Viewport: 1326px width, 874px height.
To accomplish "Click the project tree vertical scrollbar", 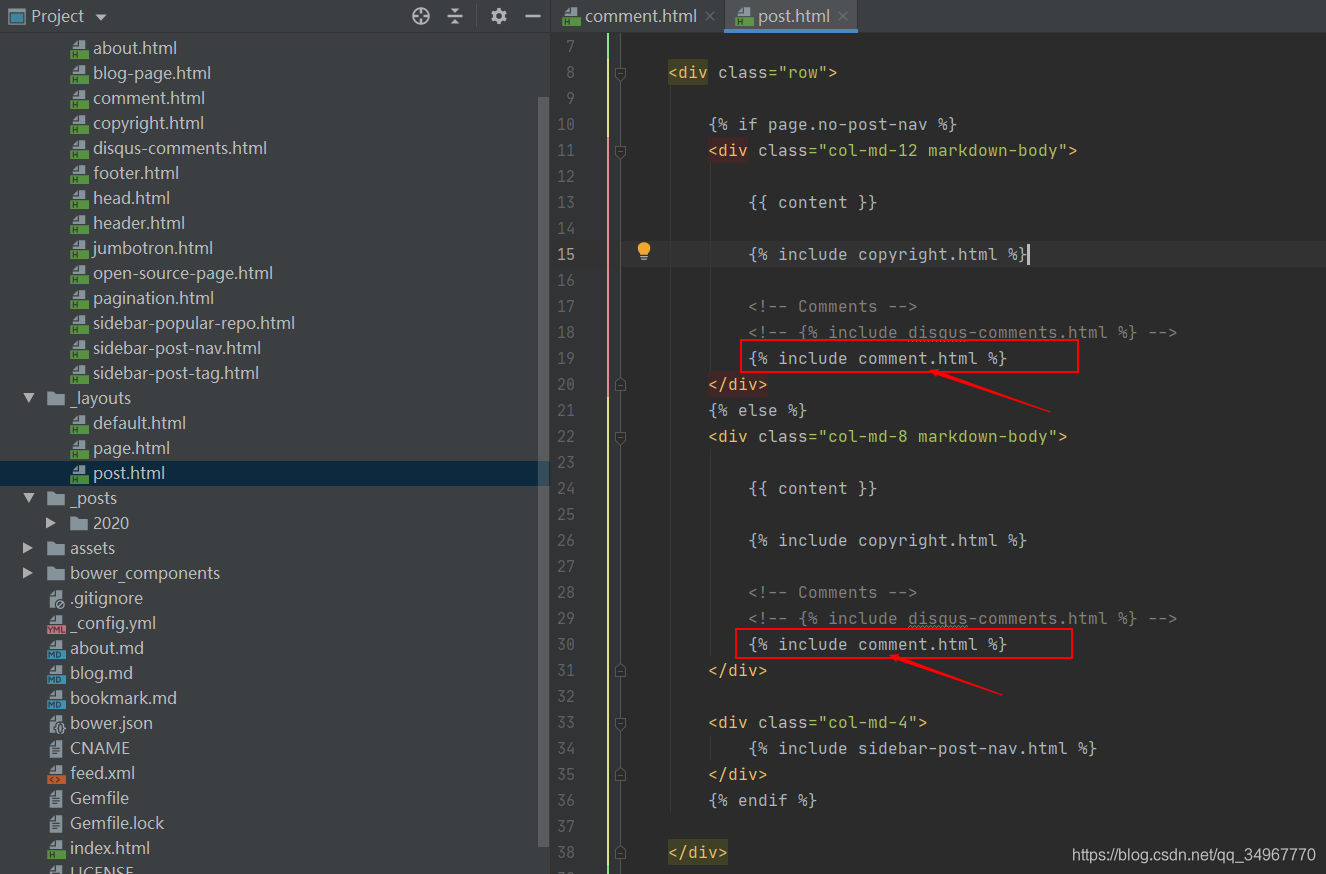I will (x=543, y=470).
